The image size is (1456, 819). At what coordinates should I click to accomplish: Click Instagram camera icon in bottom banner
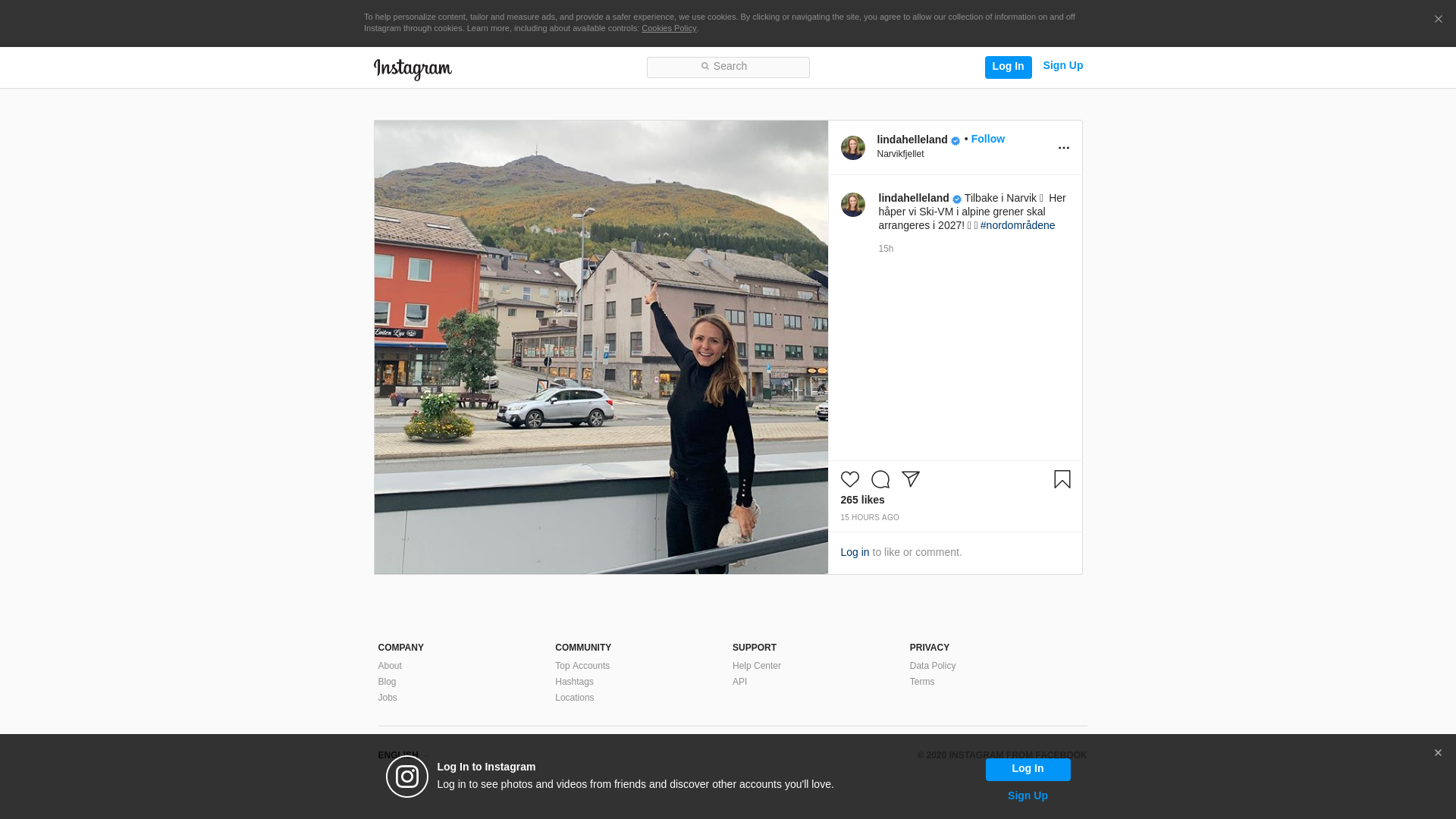(407, 777)
